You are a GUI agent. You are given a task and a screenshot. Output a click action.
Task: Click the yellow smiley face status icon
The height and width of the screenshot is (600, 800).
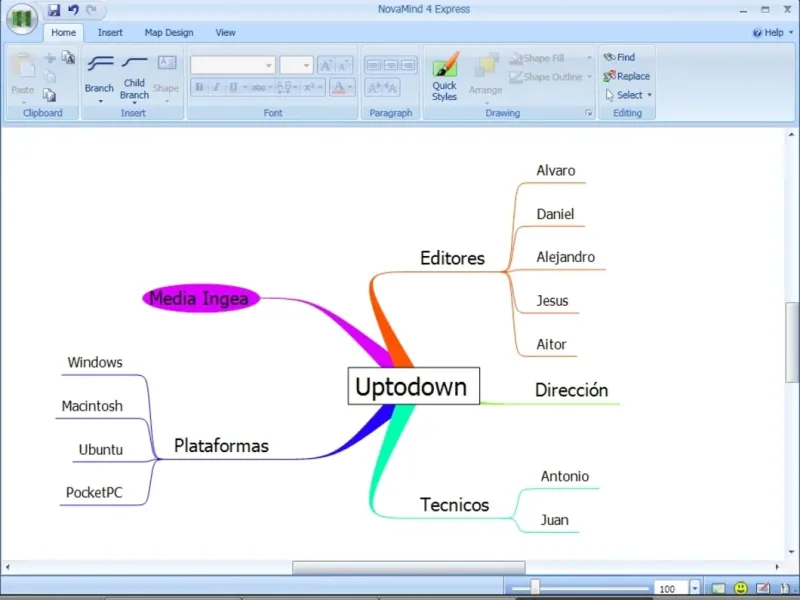pos(741,589)
